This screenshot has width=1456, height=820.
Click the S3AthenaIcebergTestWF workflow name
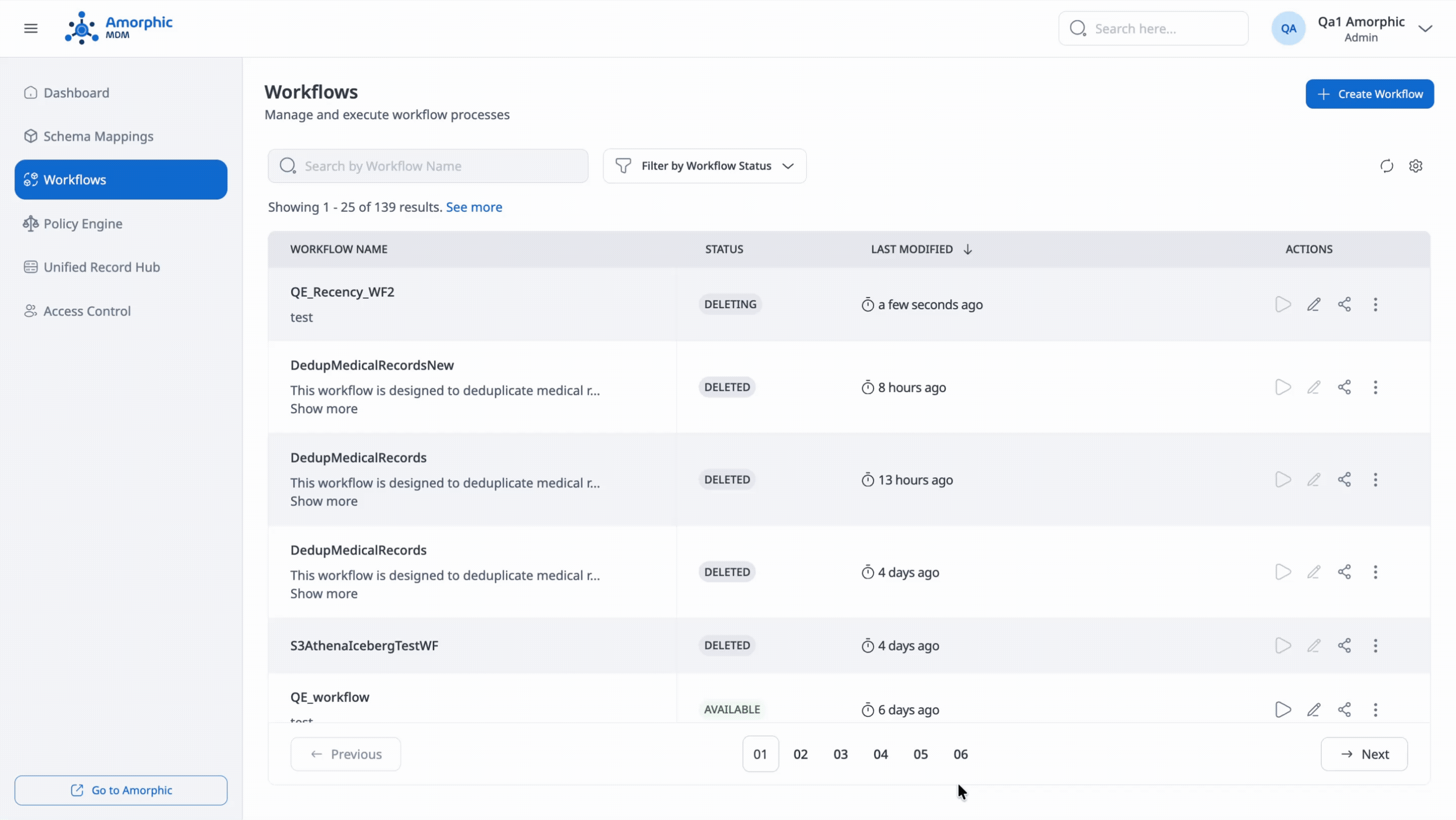click(x=364, y=646)
